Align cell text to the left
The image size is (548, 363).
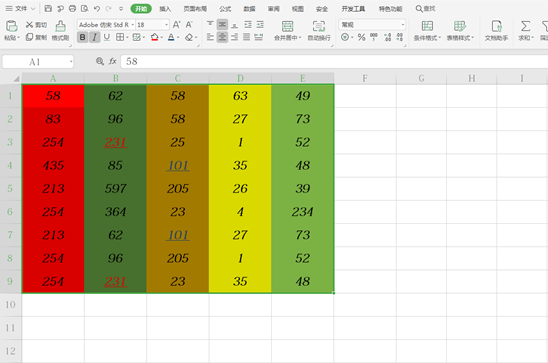tap(210, 37)
